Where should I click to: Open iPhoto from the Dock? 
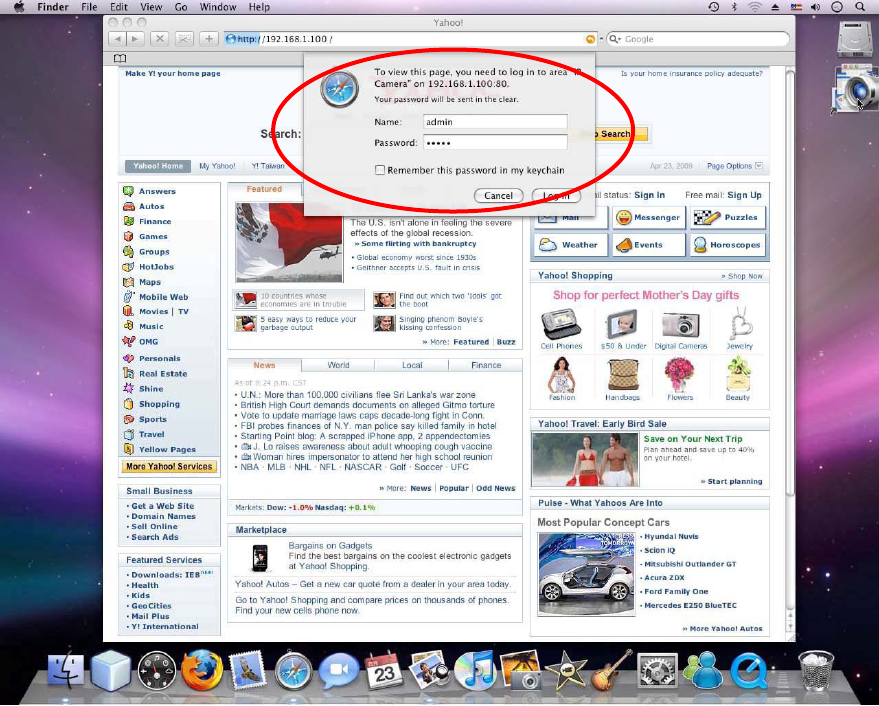tap(520, 670)
